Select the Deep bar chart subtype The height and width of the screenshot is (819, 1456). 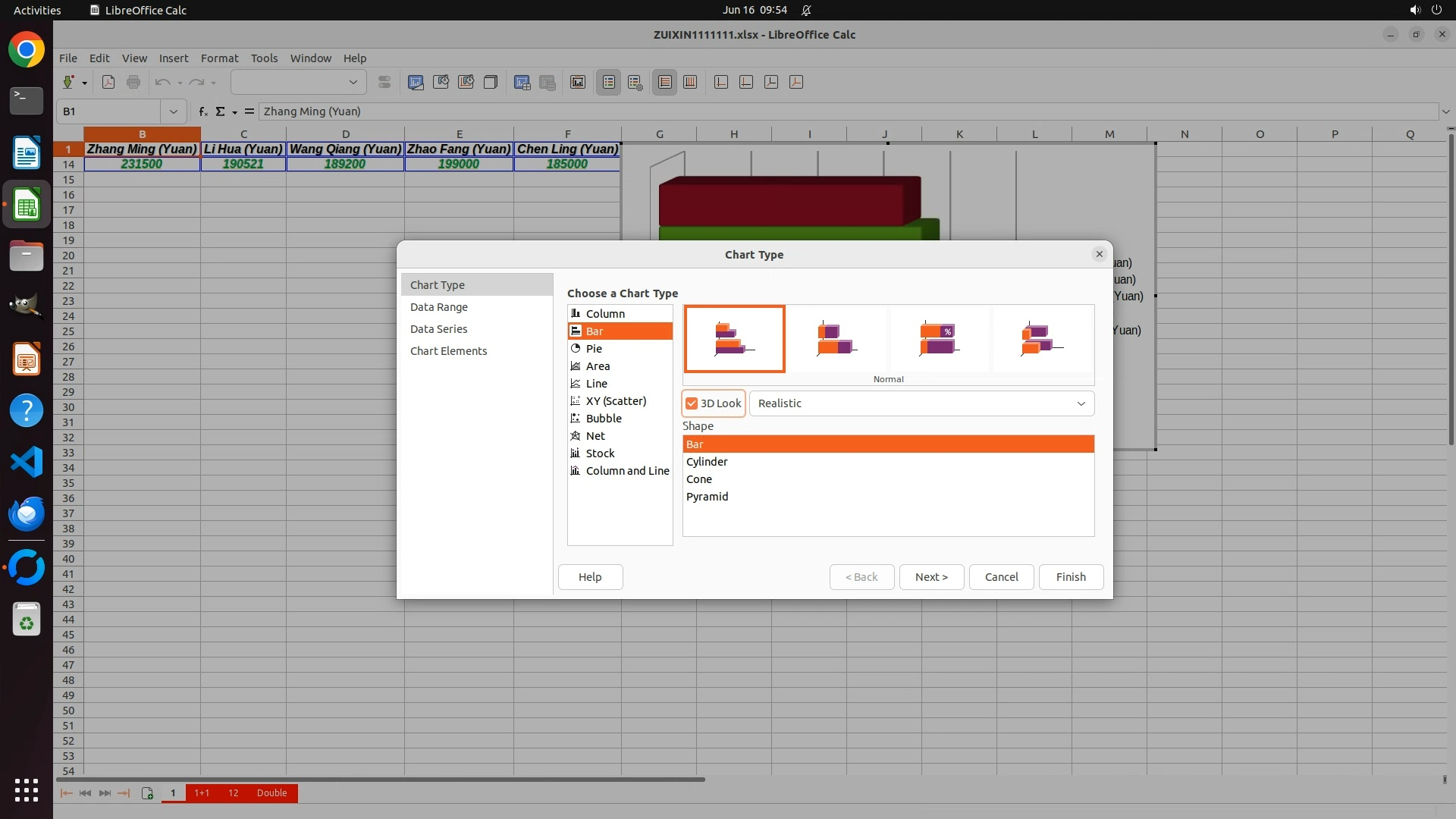(1042, 339)
